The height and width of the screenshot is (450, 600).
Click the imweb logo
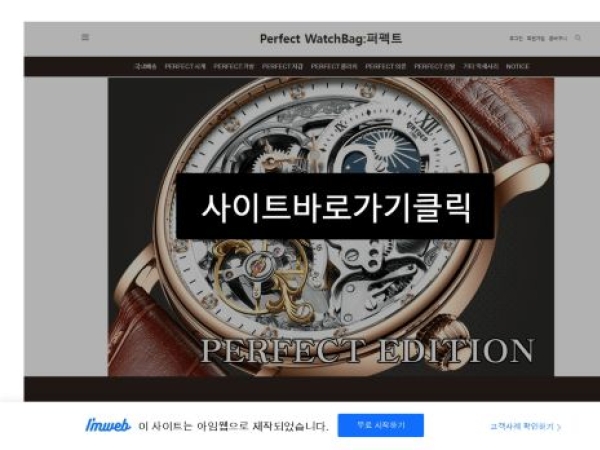(x=108, y=426)
